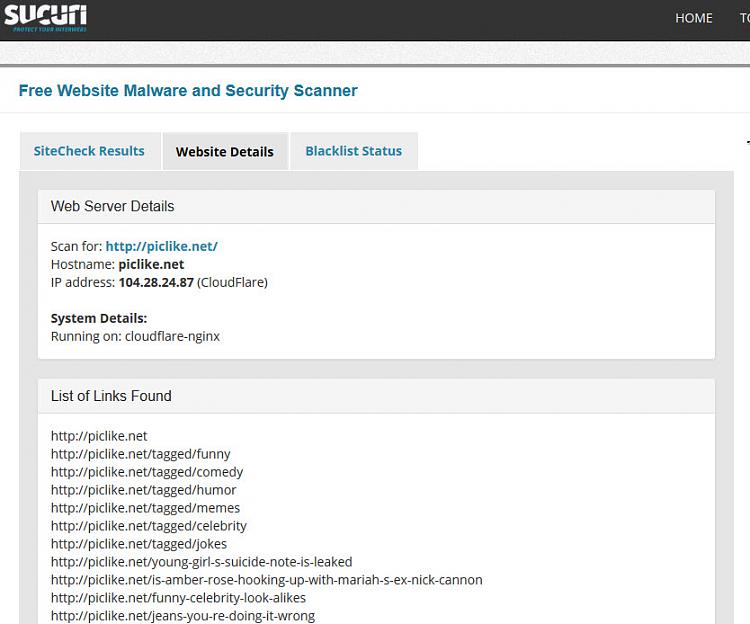Open the http://piclike.net/ scan link

click(x=162, y=246)
